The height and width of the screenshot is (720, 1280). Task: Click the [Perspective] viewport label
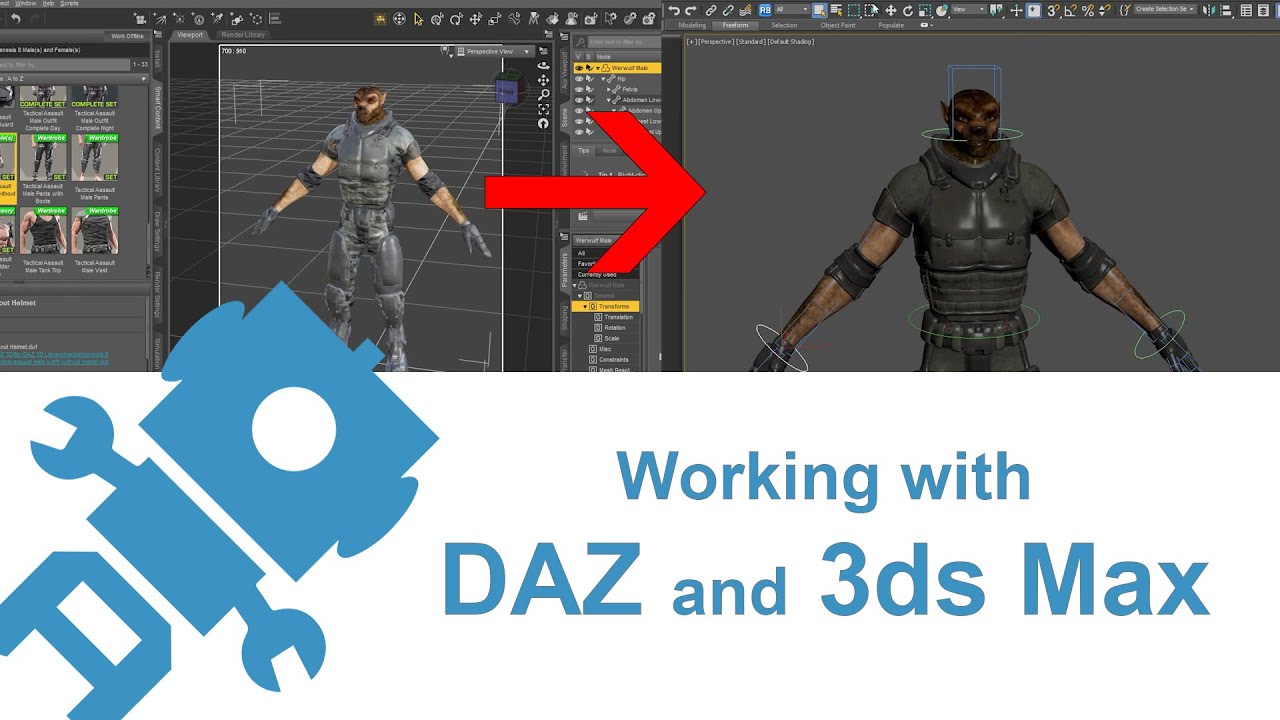[x=717, y=42]
